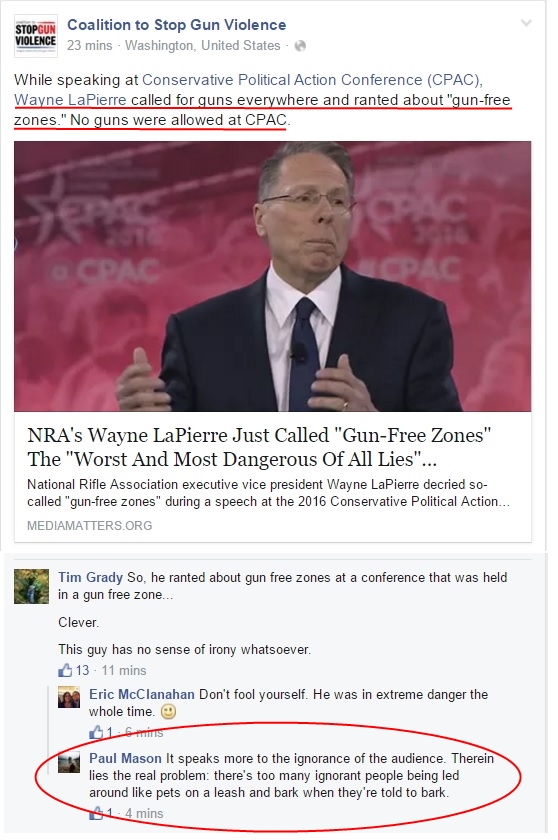Viewport: 558px width, 840px height.
Task: Click the 23 mins post timestamp
Action: (x=89, y=46)
